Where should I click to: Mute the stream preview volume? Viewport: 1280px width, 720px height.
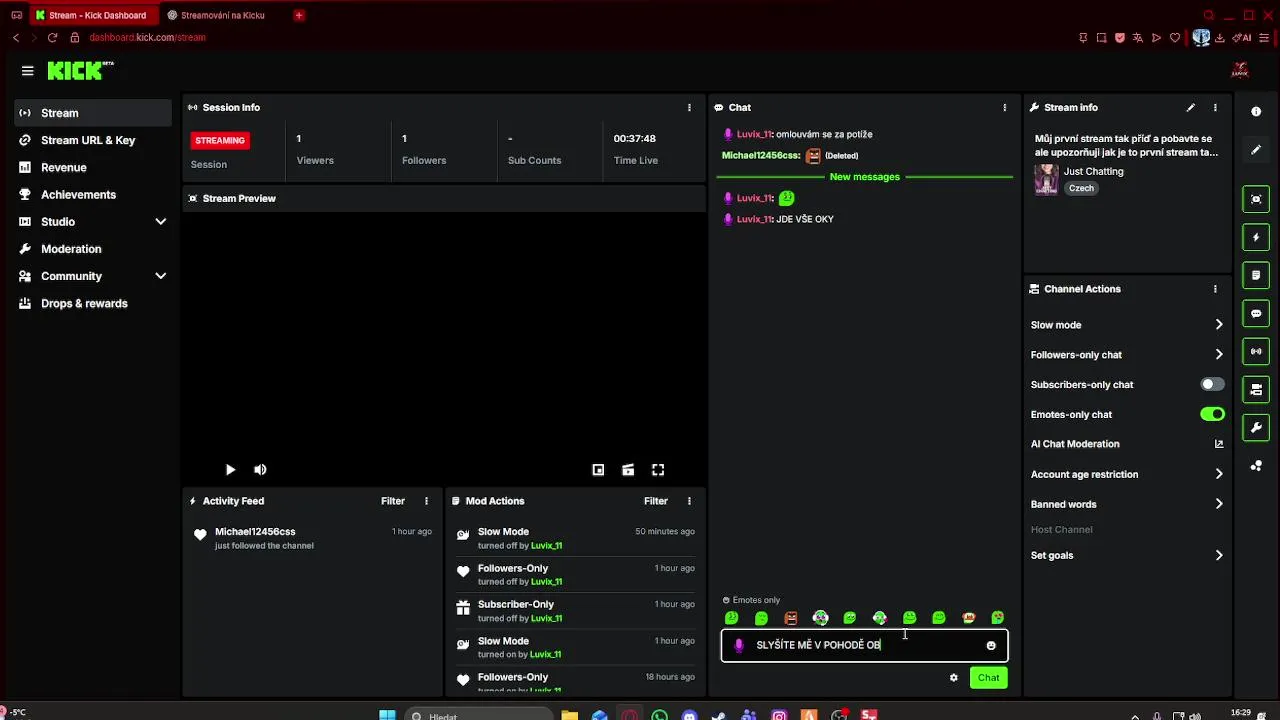click(260, 470)
